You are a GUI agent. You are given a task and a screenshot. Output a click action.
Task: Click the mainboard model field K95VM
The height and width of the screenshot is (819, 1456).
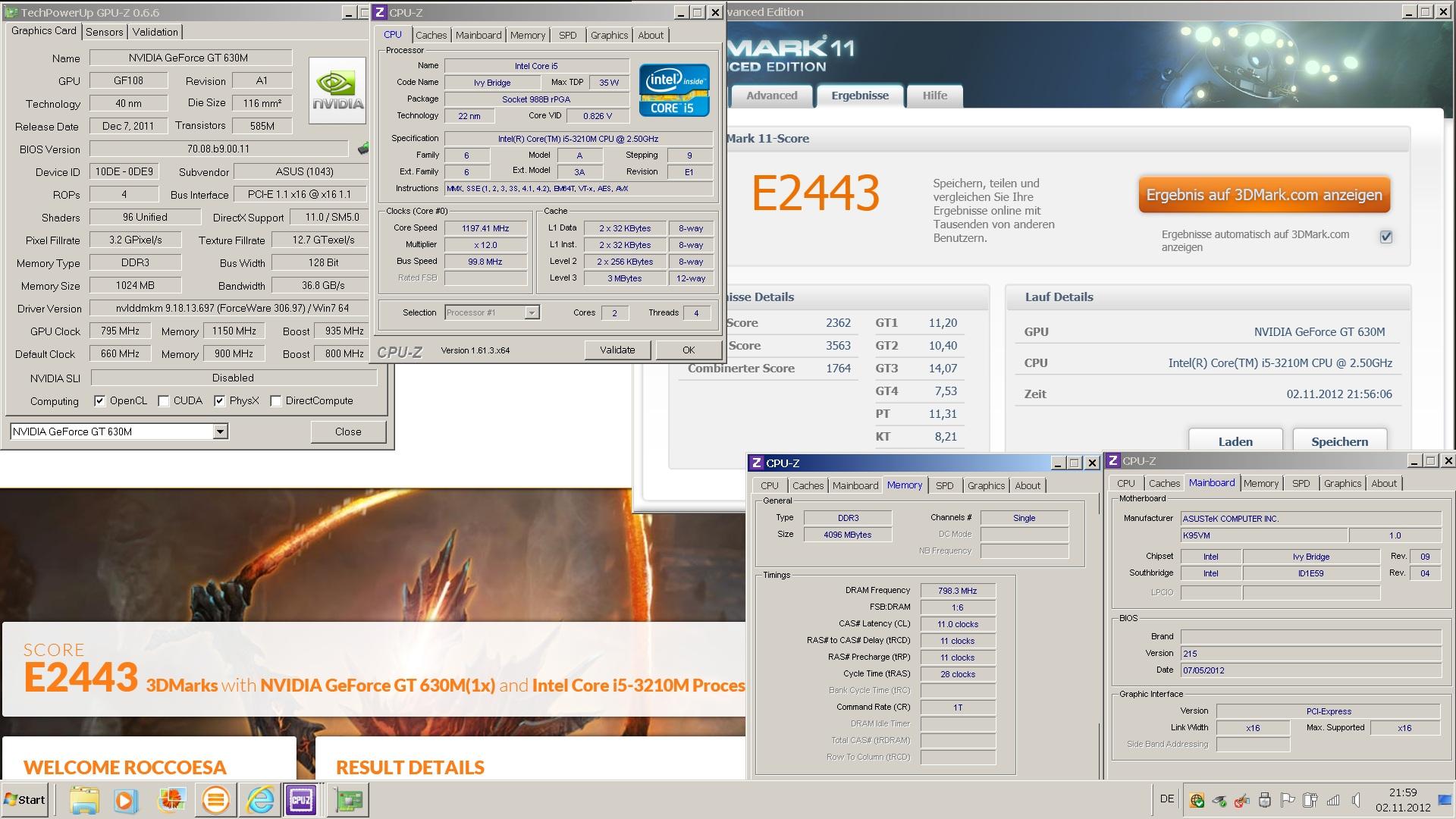point(1263,535)
